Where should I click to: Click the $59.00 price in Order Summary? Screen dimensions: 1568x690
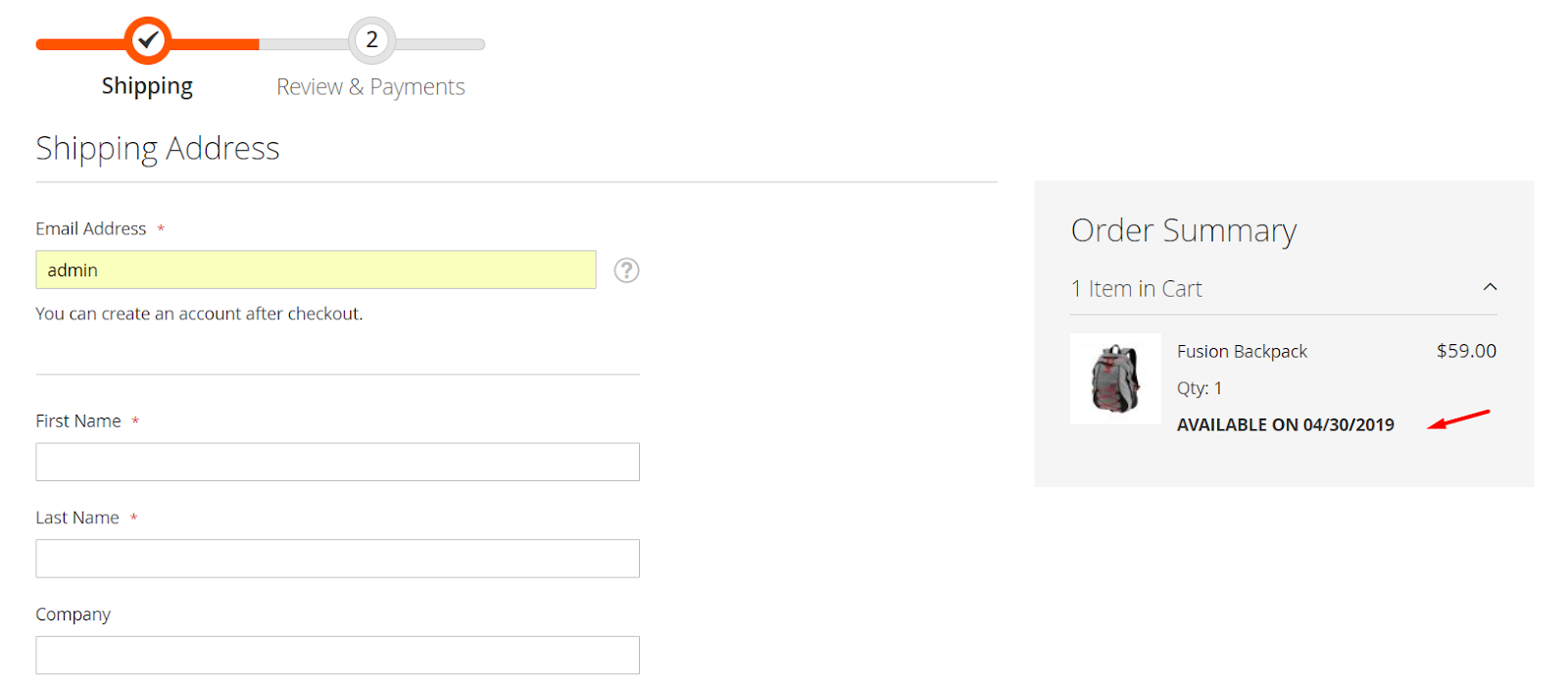[1466, 351]
